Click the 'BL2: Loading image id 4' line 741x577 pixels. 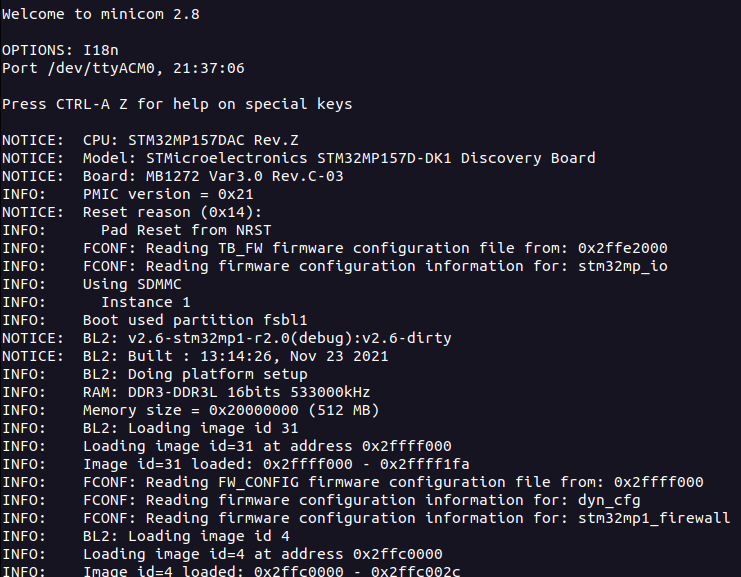(146, 536)
